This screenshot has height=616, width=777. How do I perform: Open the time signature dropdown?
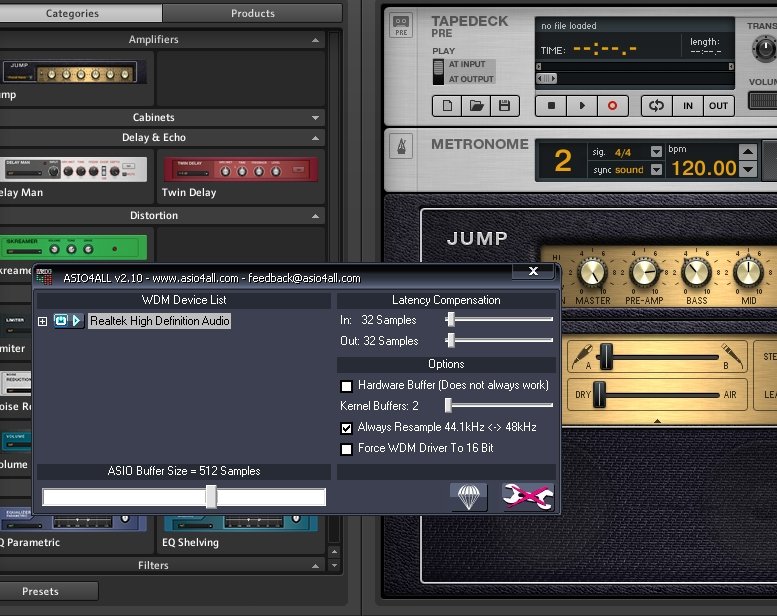(x=656, y=152)
